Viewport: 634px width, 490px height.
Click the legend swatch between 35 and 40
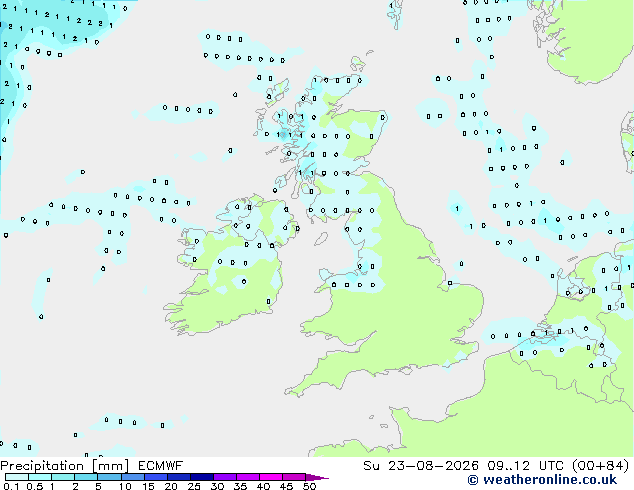coord(248,477)
